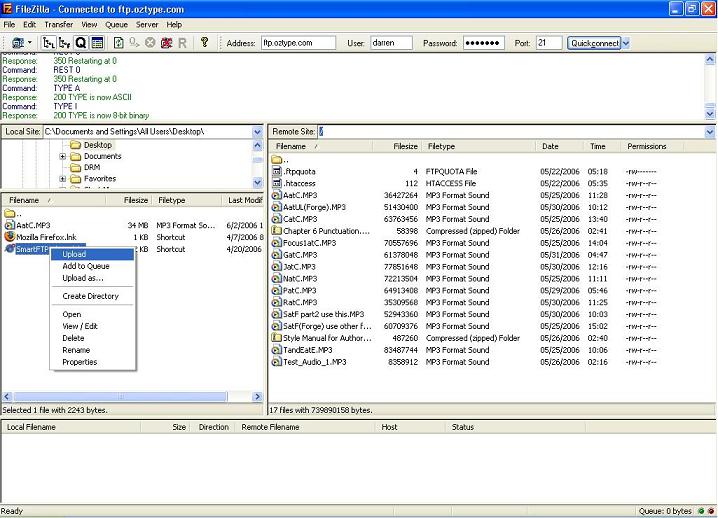Click the Disconnect from server icon
The width and height of the screenshot is (718, 518).
(166, 43)
